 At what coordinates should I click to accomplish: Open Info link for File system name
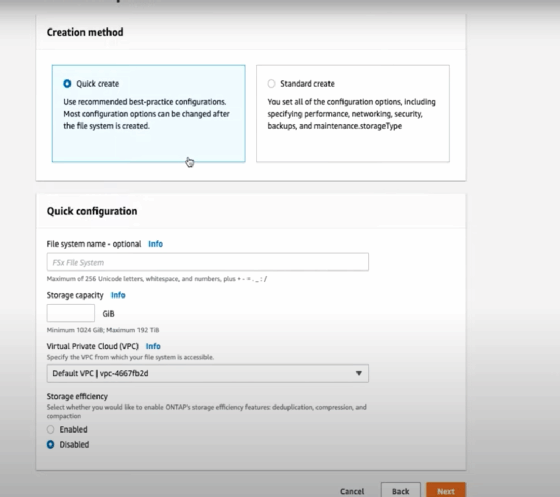[x=155, y=244]
